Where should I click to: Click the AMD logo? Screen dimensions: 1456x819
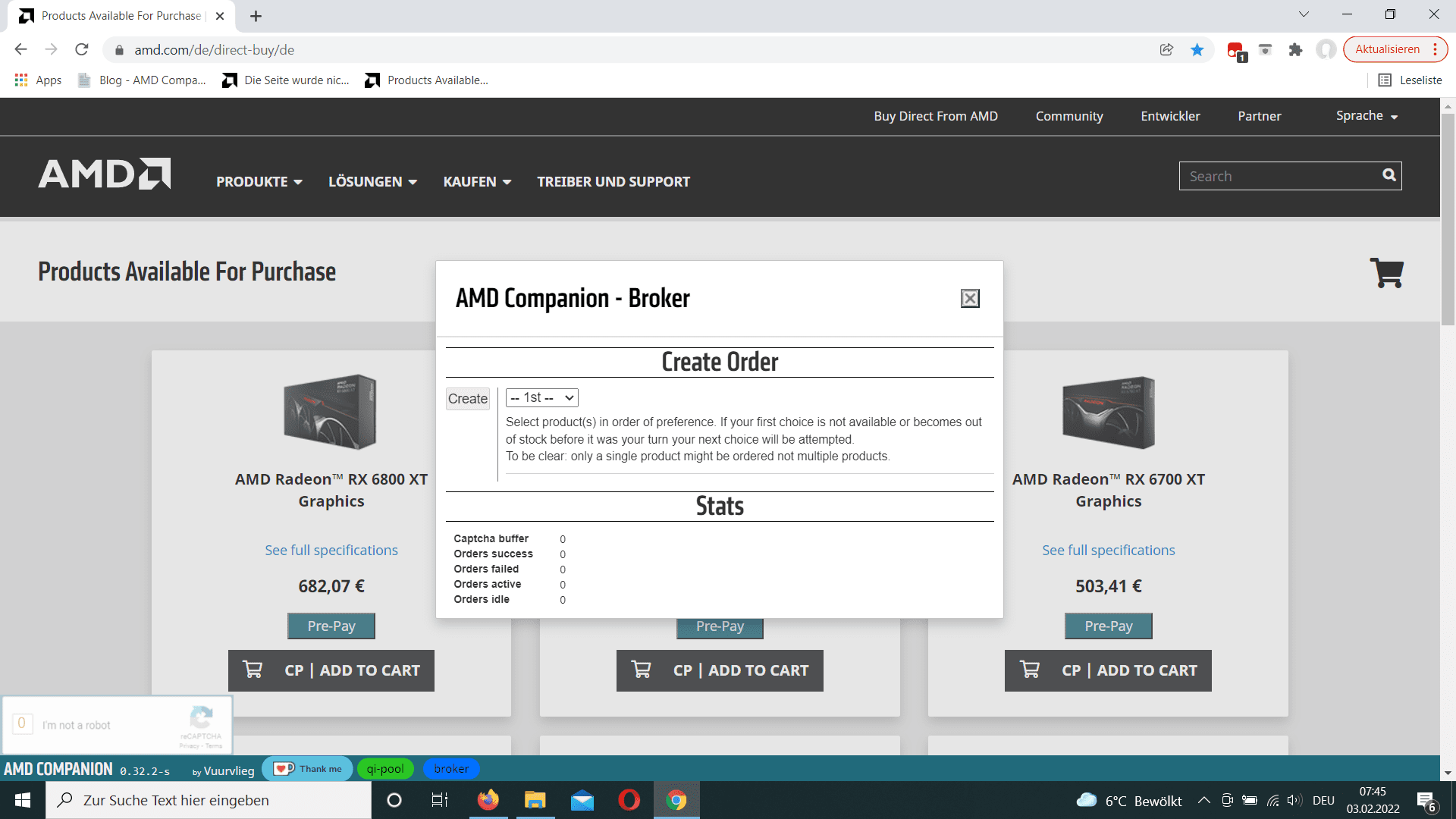pyautogui.click(x=105, y=174)
